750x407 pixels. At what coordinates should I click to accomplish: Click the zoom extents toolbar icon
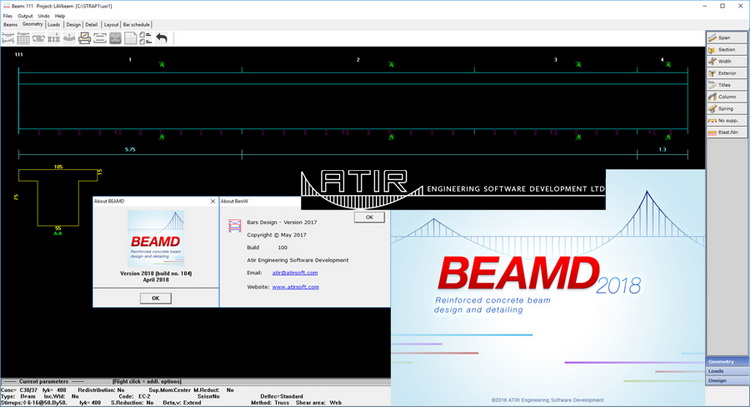(x=99, y=38)
